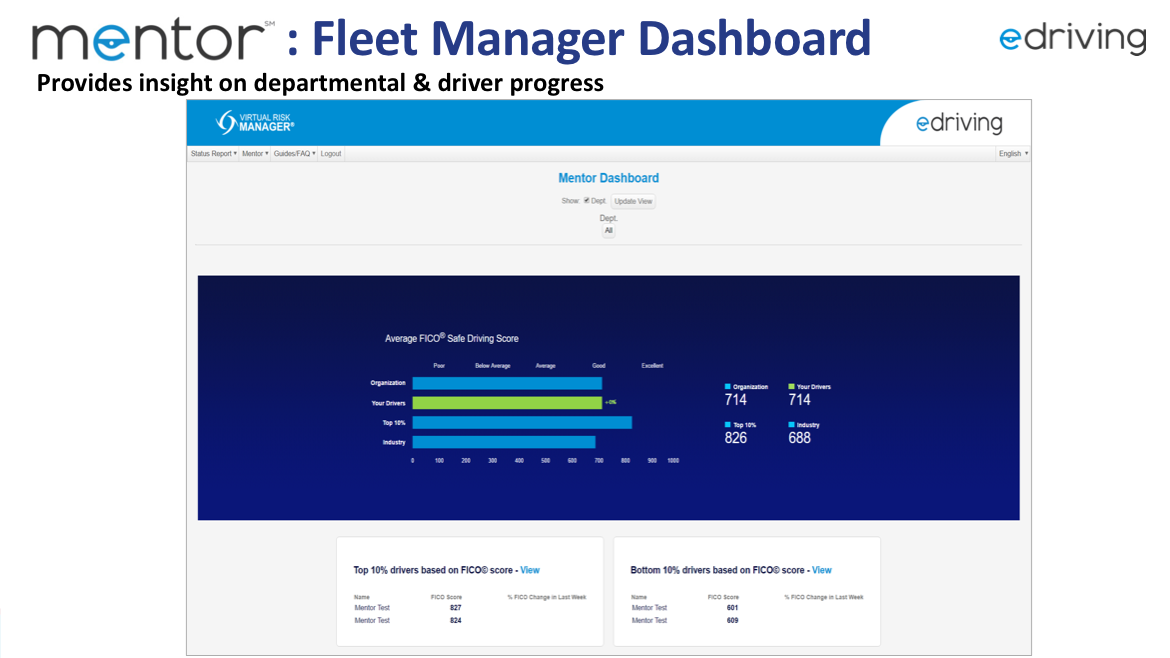This screenshot has width=1170, height=658.
Task: Click the FICO Score 609 cell
Action: [732, 621]
